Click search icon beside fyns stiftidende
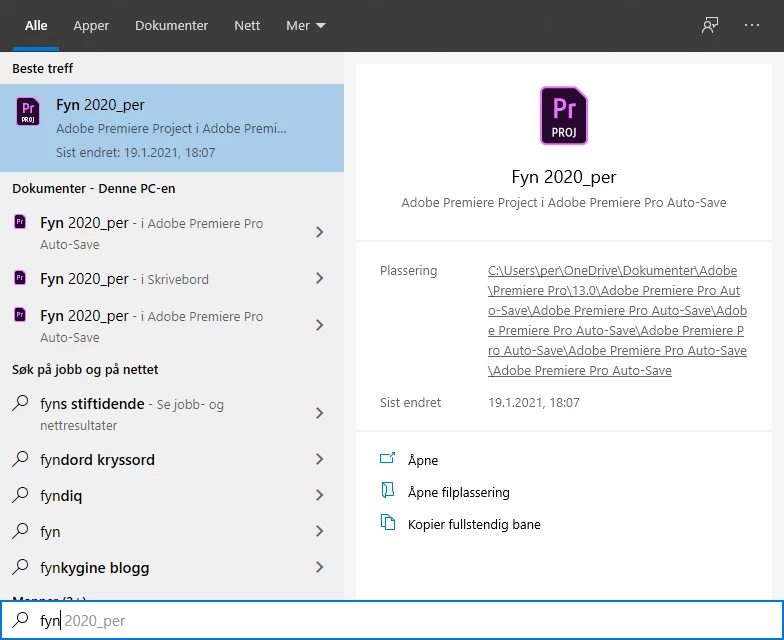784x640 pixels. [20, 403]
